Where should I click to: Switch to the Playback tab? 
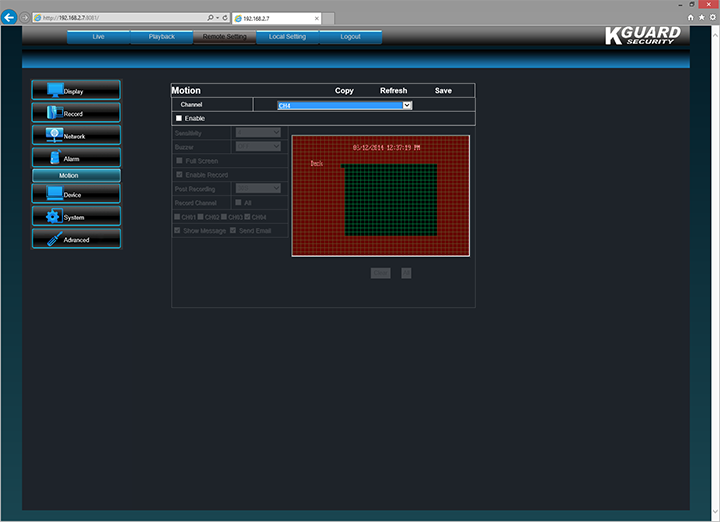click(161, 37)
